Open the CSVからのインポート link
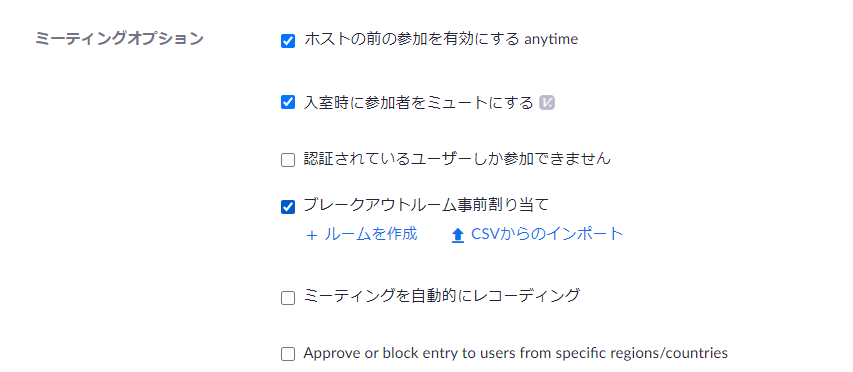 click(547, 234)
